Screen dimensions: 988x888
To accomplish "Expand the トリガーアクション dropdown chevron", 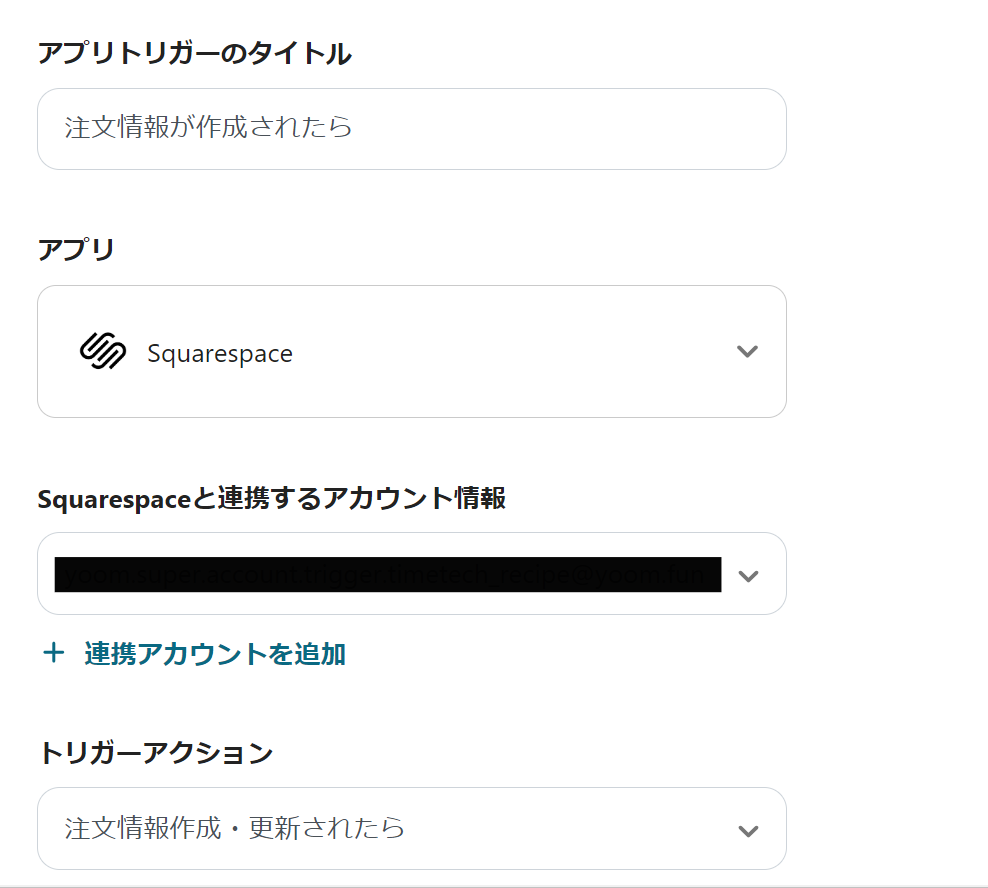I will tap(747, 831).
